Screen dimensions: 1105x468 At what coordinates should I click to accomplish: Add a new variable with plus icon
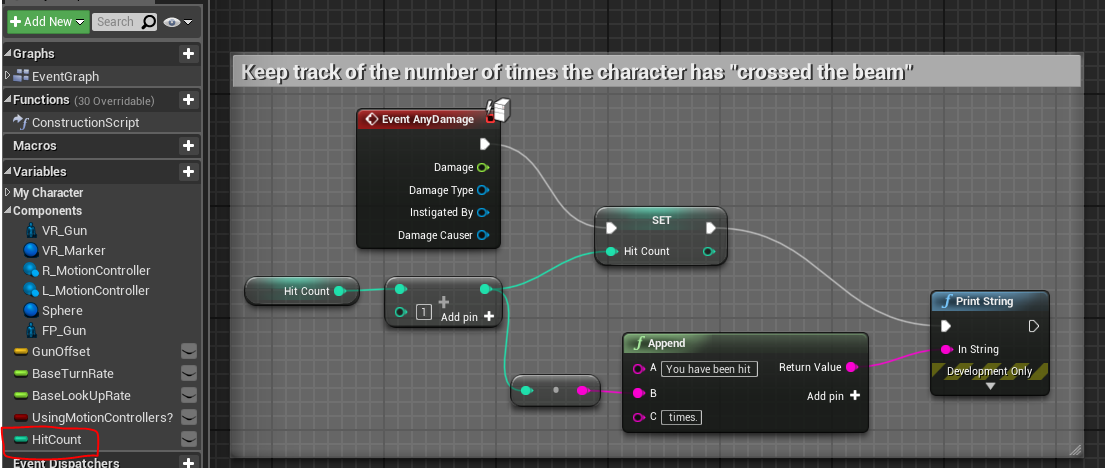click(x=187, y=172)
